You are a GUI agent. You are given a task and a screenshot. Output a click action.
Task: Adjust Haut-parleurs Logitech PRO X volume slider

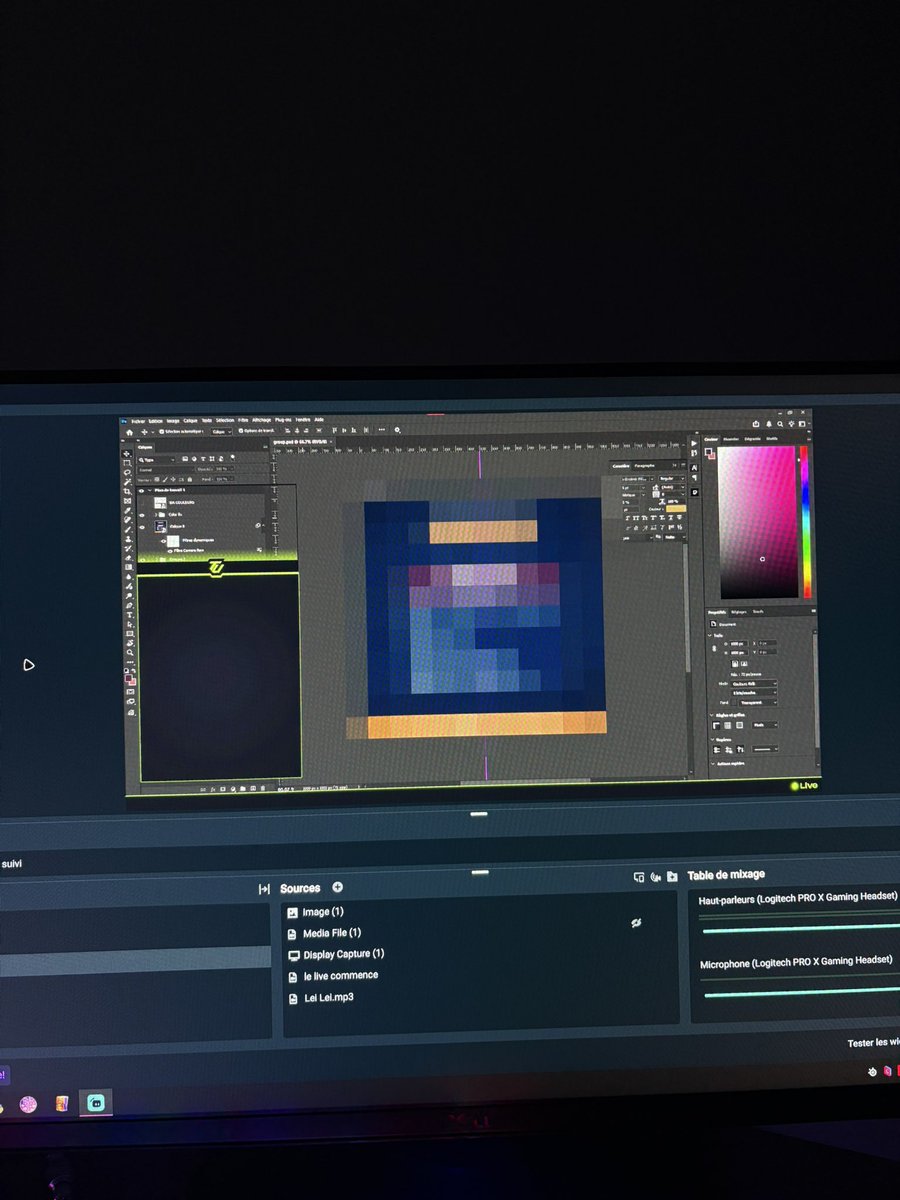click(800, 927)
